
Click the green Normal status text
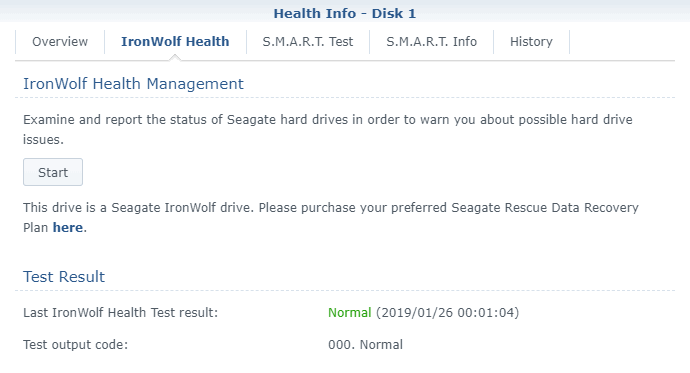(349, 313)
